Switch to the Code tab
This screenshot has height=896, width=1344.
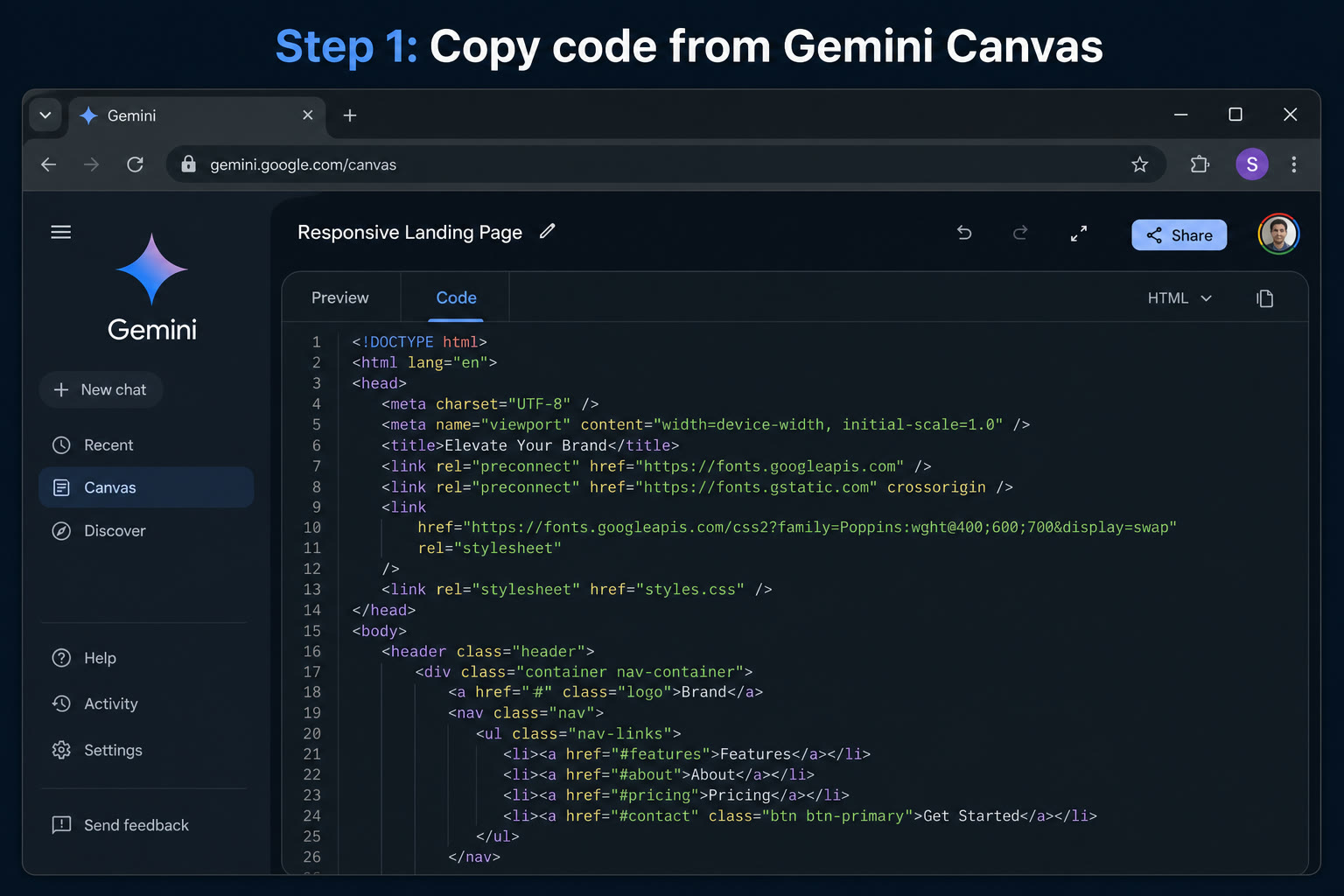pyautogui.click(x=456, y=297)
